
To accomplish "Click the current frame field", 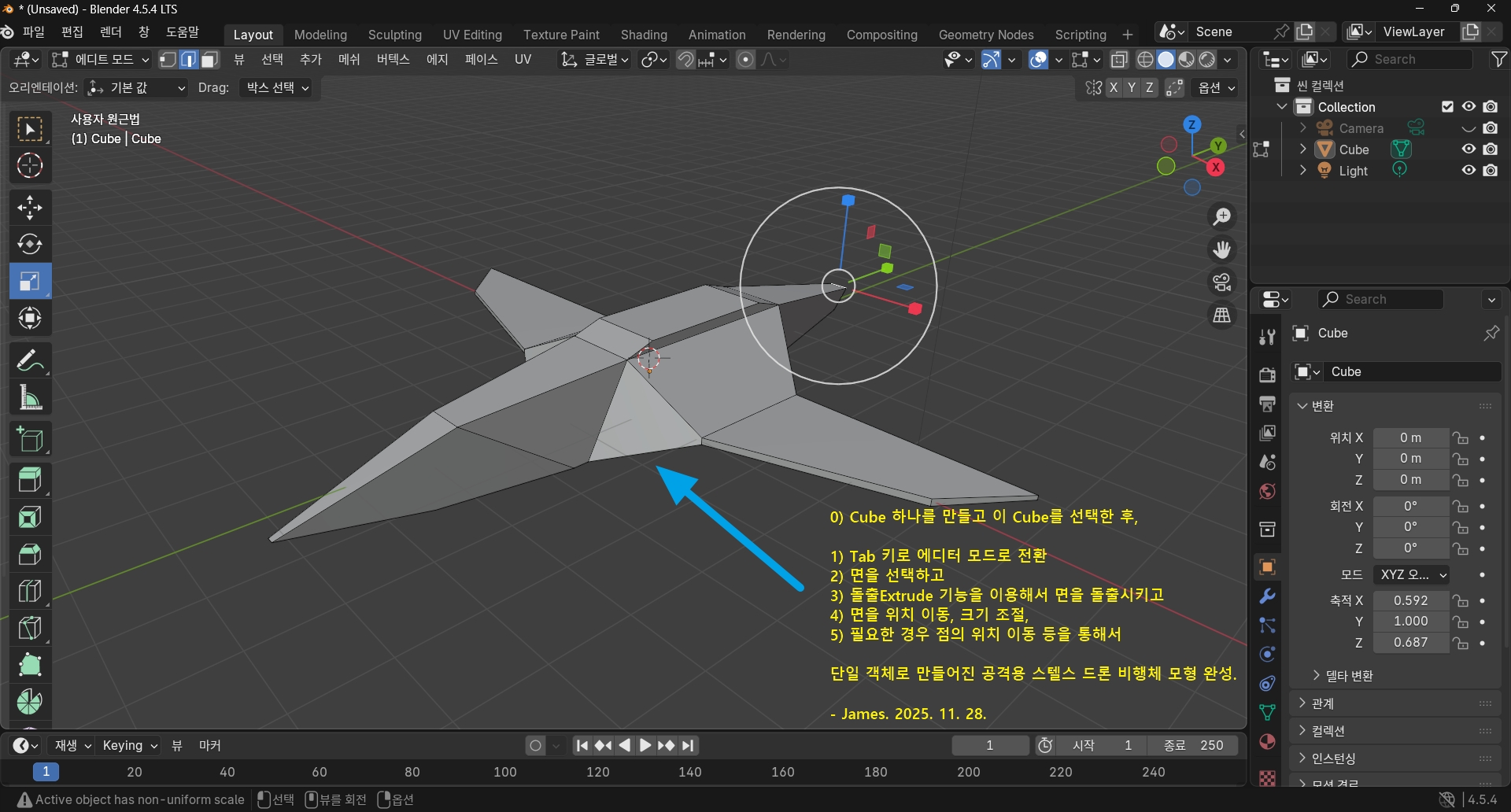I will click(x=990, y=746).
